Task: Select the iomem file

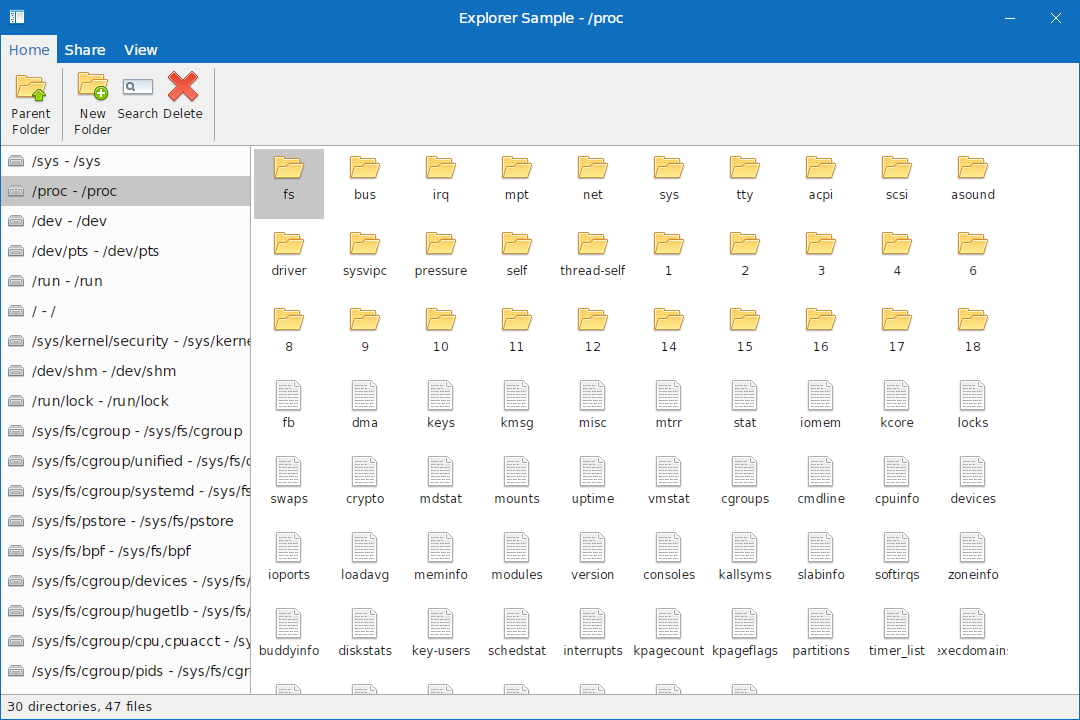Action: click(x=820, y=411)
